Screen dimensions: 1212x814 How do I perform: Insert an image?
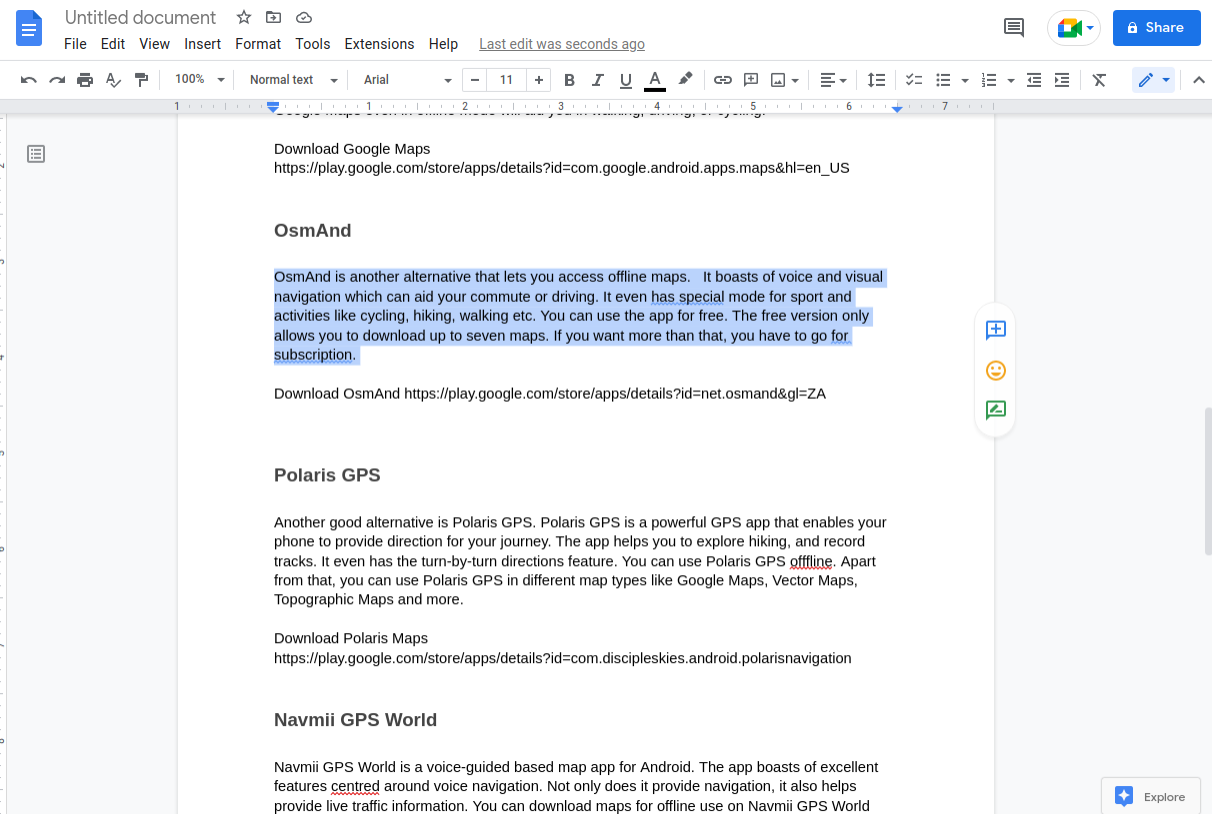[779, 79]
